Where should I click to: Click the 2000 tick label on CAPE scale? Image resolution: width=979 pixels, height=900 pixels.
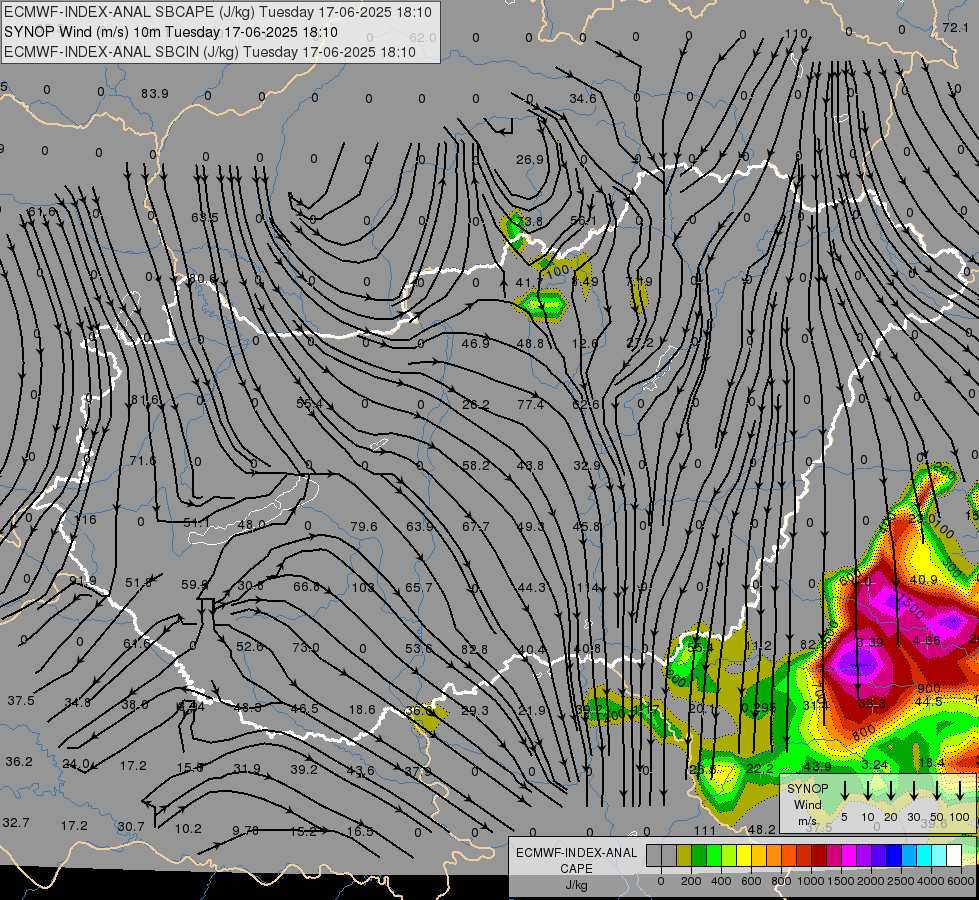(871, 881)
